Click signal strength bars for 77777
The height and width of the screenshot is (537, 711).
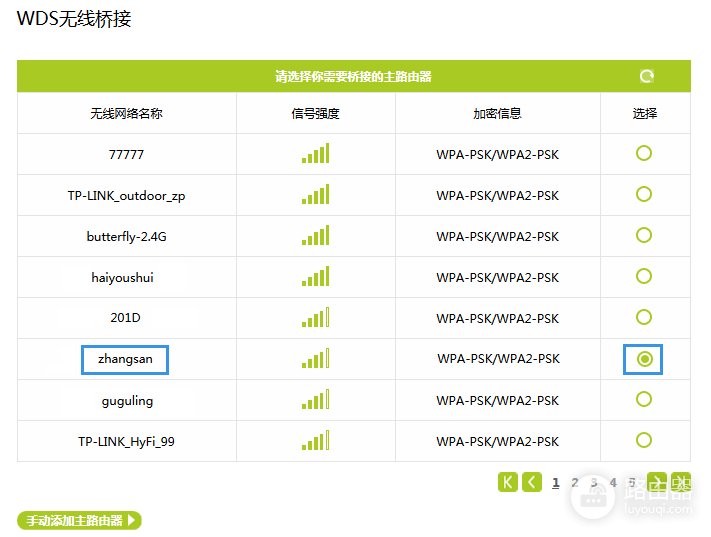(x=316, y=153)
